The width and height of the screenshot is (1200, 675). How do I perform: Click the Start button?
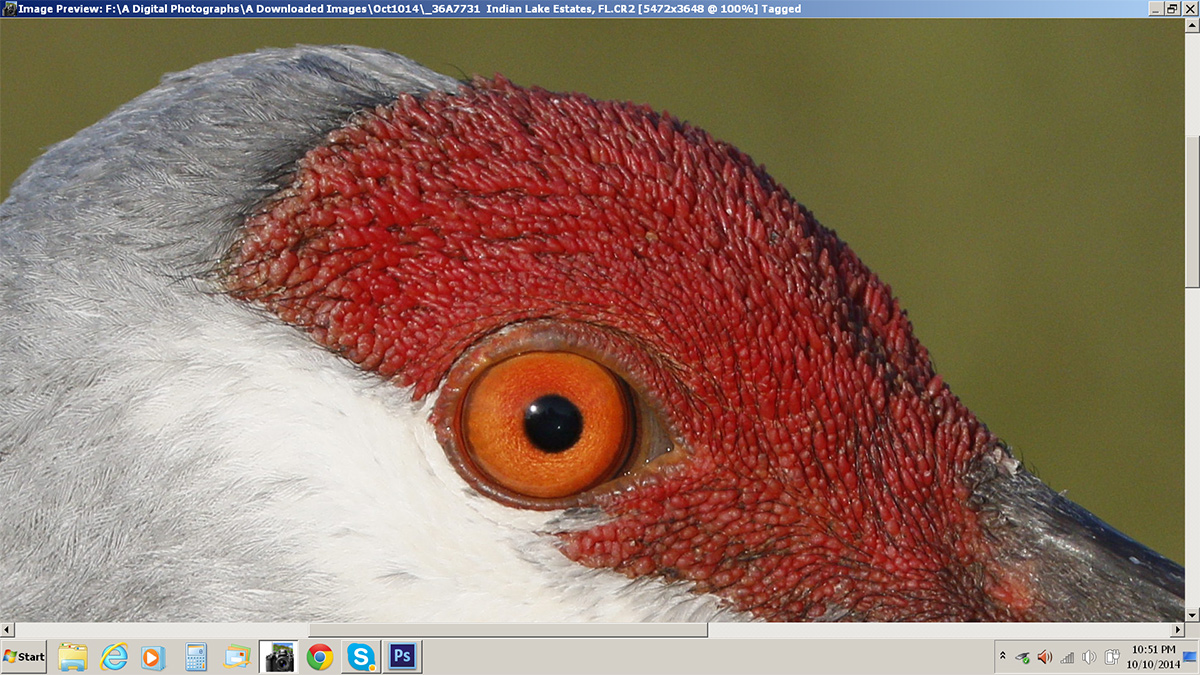pyautogui.click(x=24, y=657)
